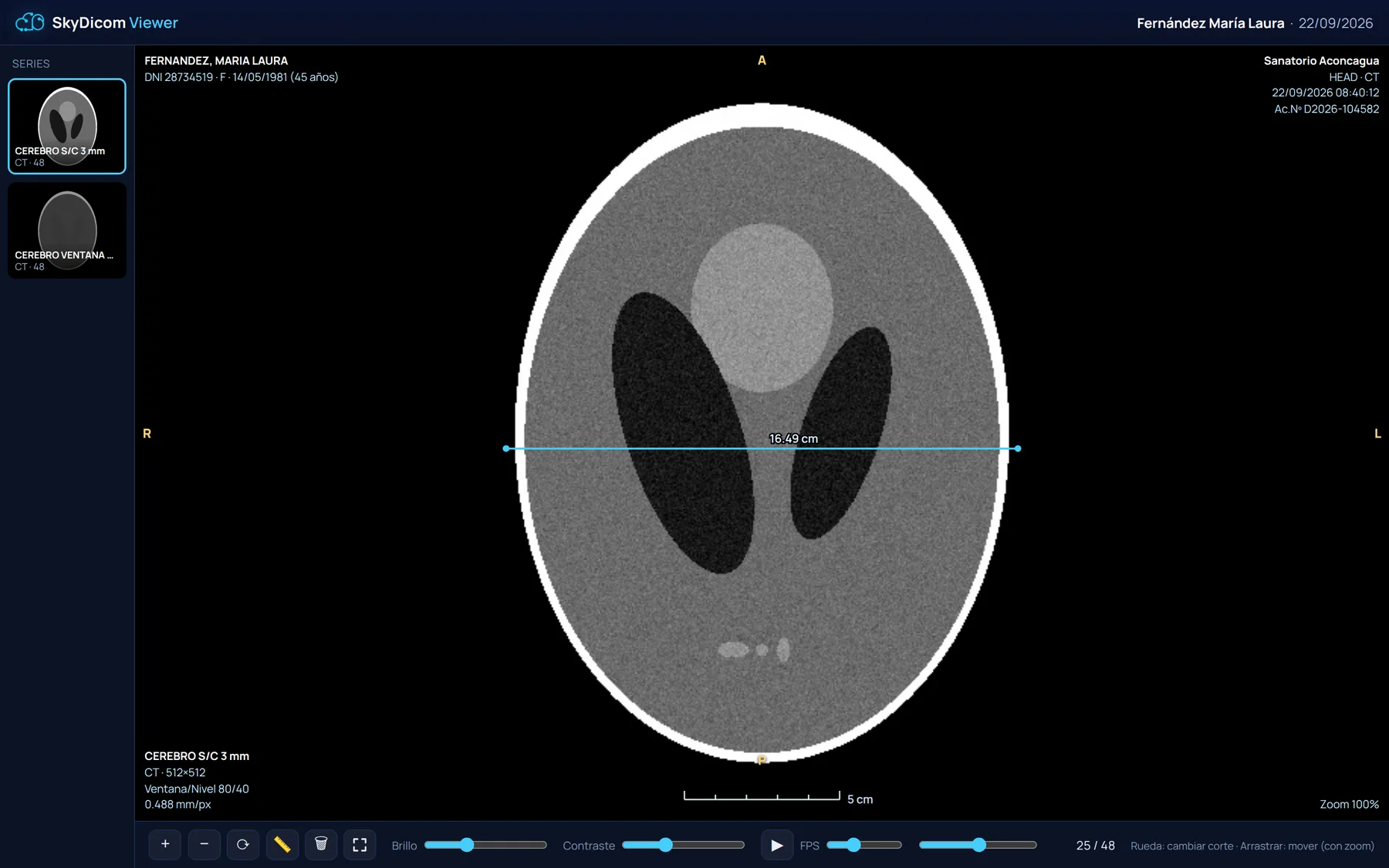Click the SkyDicom cloud logo icon
Screen dimensions: 1389x868
(x=29, y=22)
